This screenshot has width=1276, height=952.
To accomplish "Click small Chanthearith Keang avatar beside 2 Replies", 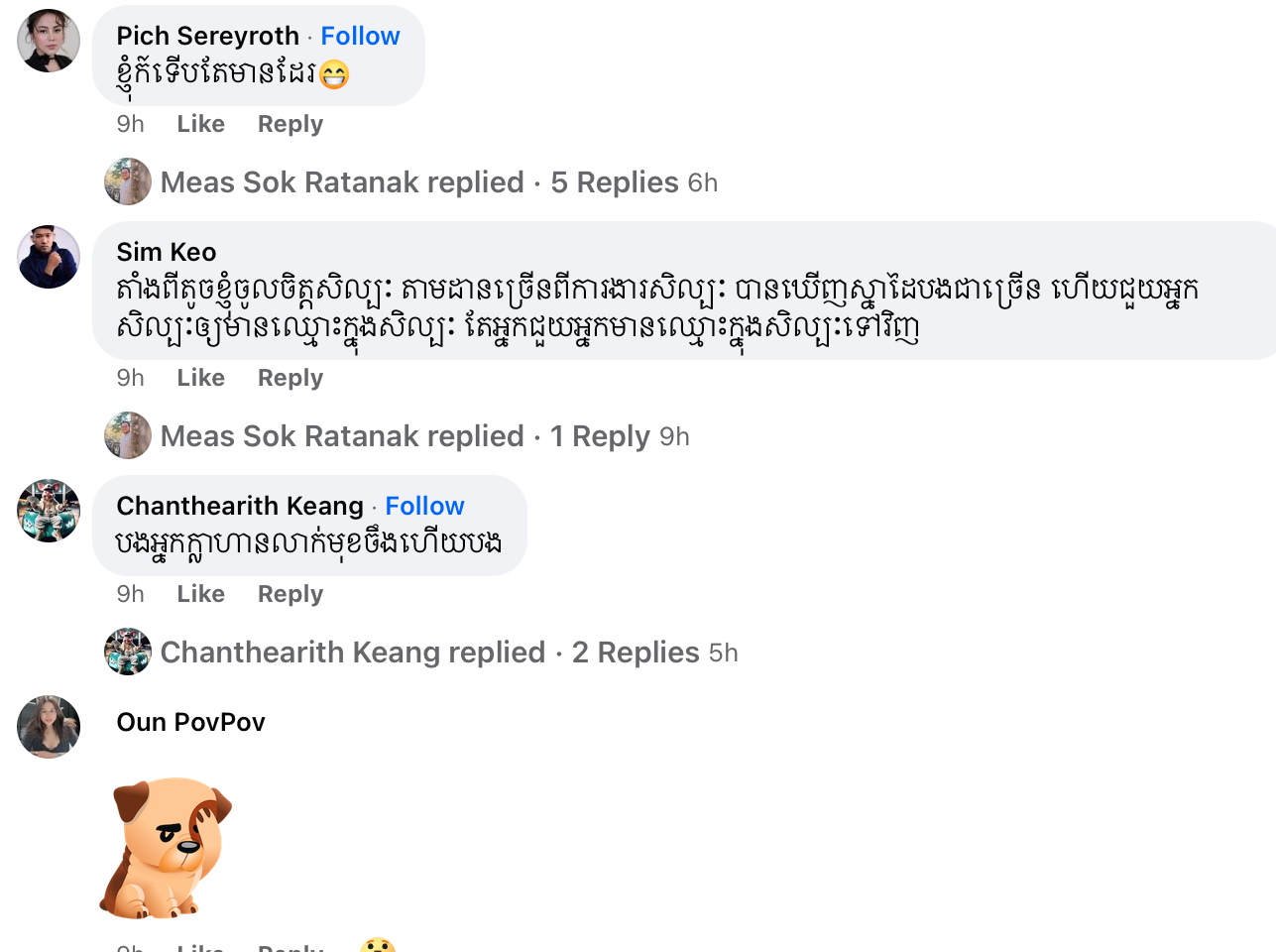I will 128,652.
